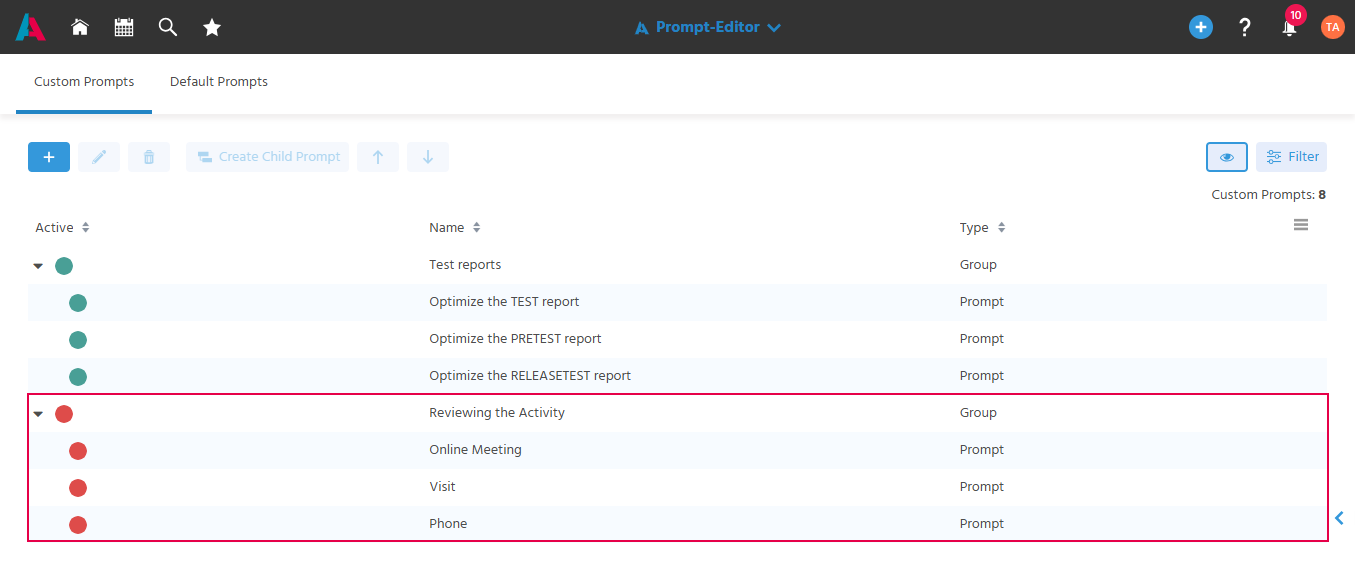This screenshot has width=1355, height=574.
Task: Toggle active status of Optimize the TEST report
Action: tap(78, 303)
